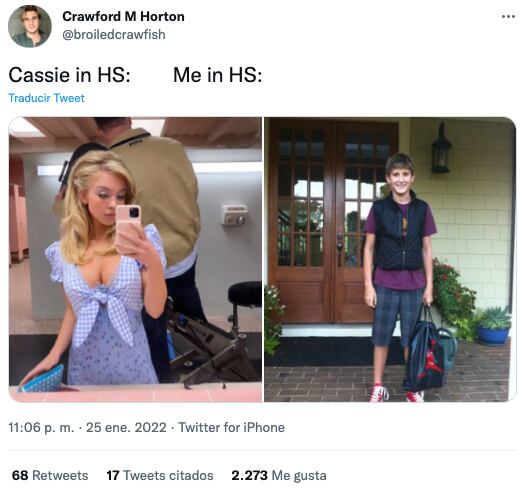Click Crawford M Horton's profile avatar

click(x=30, y=26)
